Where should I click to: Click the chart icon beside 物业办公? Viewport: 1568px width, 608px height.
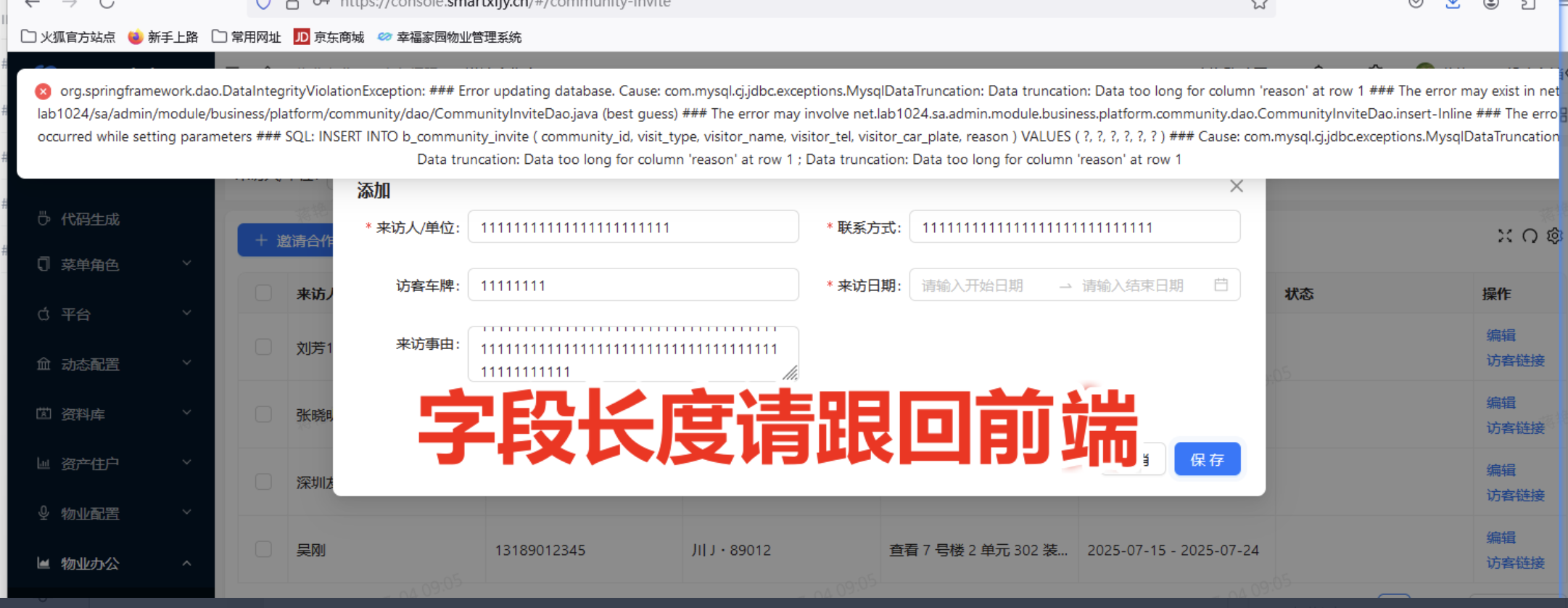click(x=44, y=563)
